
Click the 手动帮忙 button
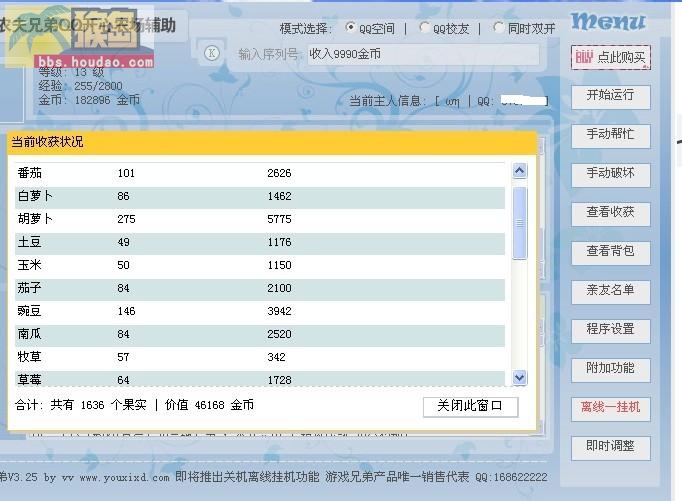[611, 136]
